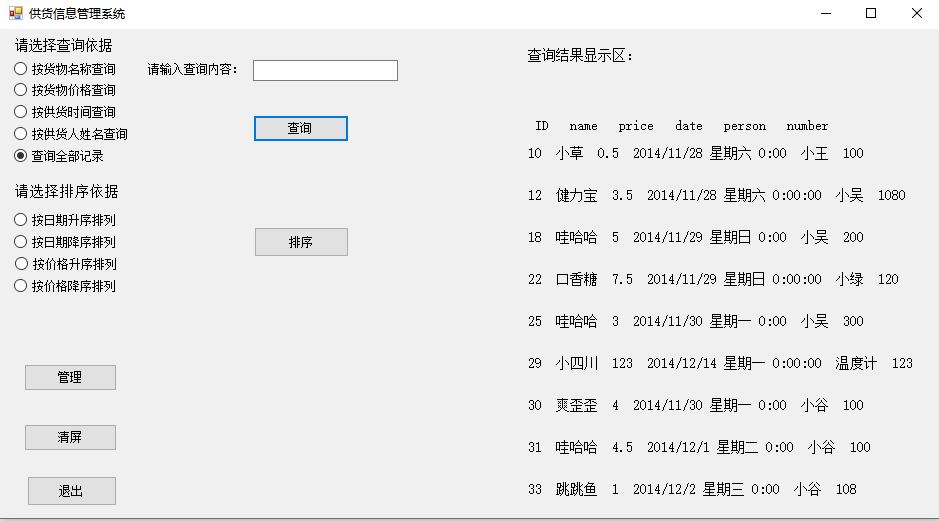Select 按价格升序排列 sorting option
This screenshot has width=939, height=521.
point(65,263)
